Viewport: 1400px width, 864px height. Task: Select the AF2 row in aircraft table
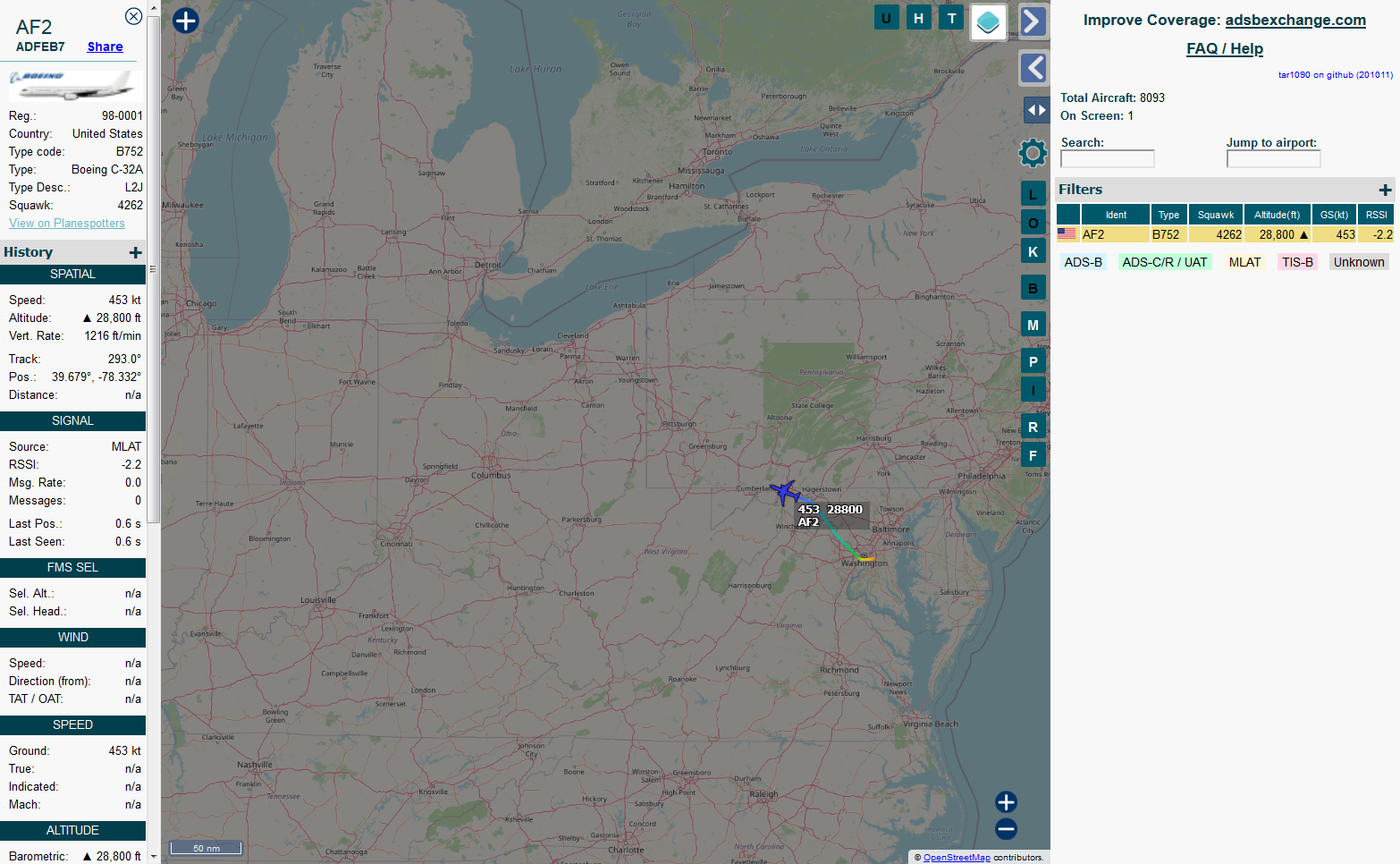(1225, 234)
